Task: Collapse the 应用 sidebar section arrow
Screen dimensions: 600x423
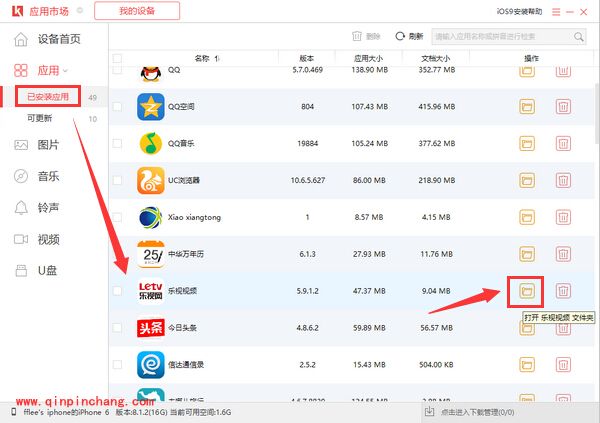Action: (65, 71)
